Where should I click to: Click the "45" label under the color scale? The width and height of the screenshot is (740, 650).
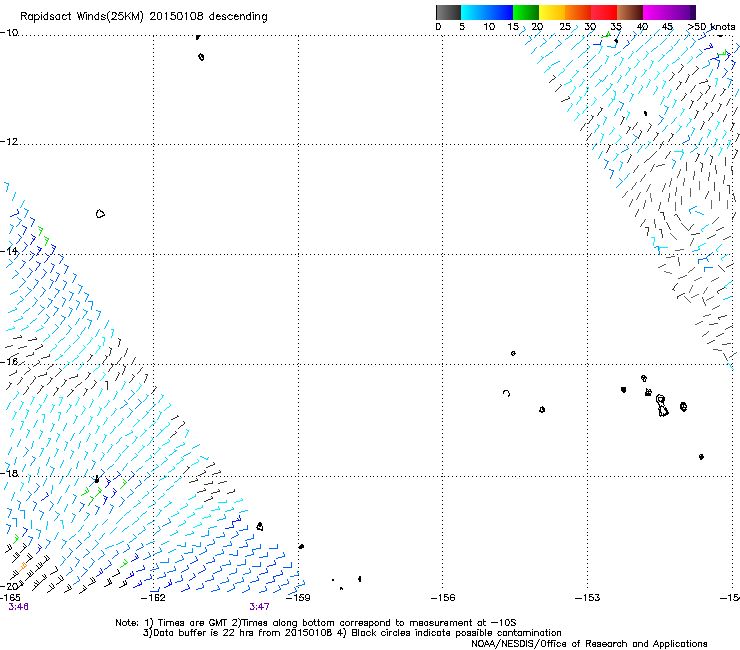pos(667,27)
